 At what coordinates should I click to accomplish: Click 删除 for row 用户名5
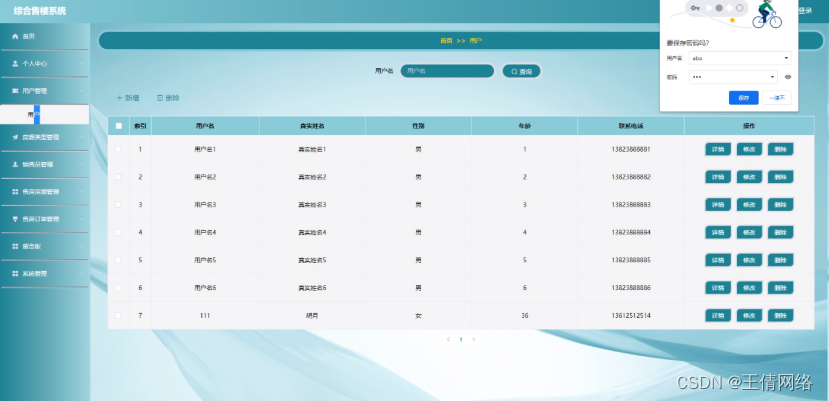coord(780,260)
